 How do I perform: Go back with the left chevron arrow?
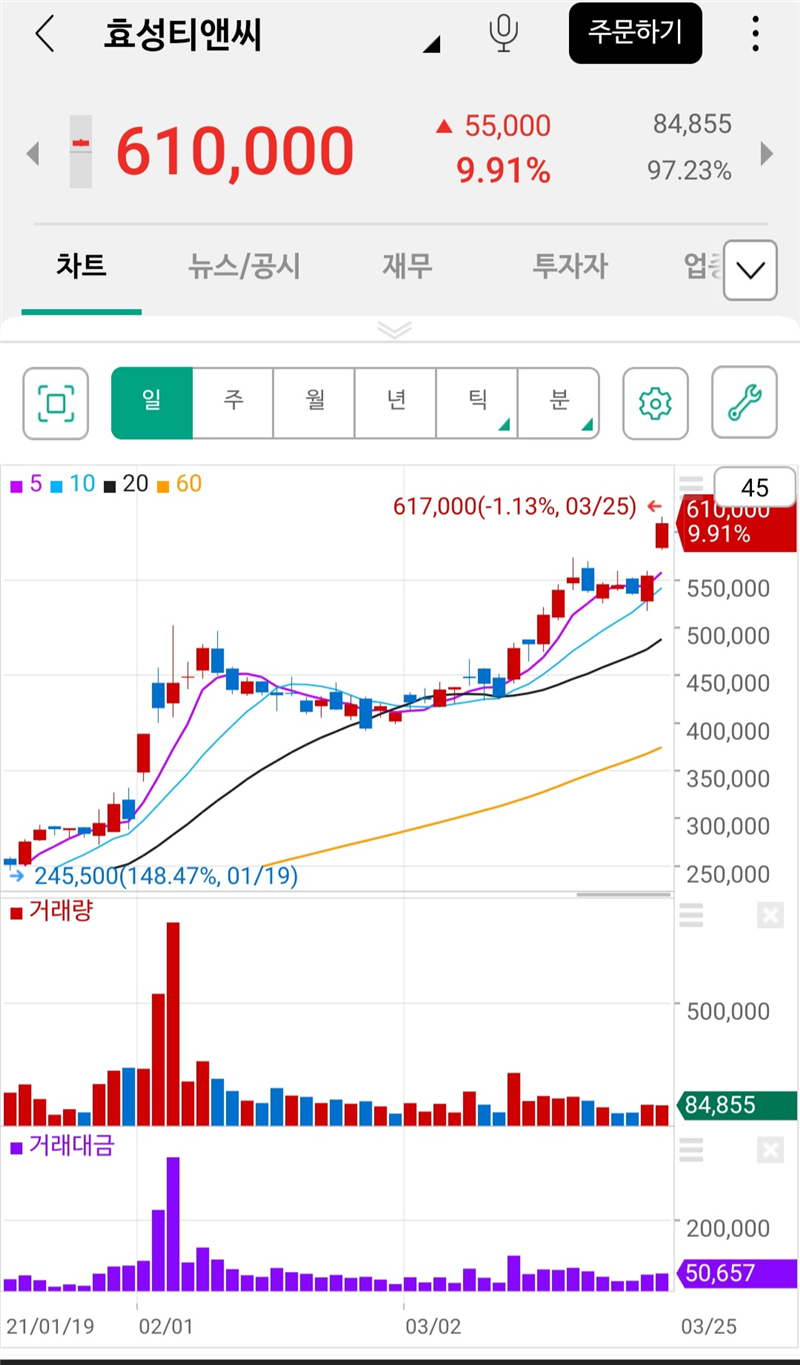(44, 34)
